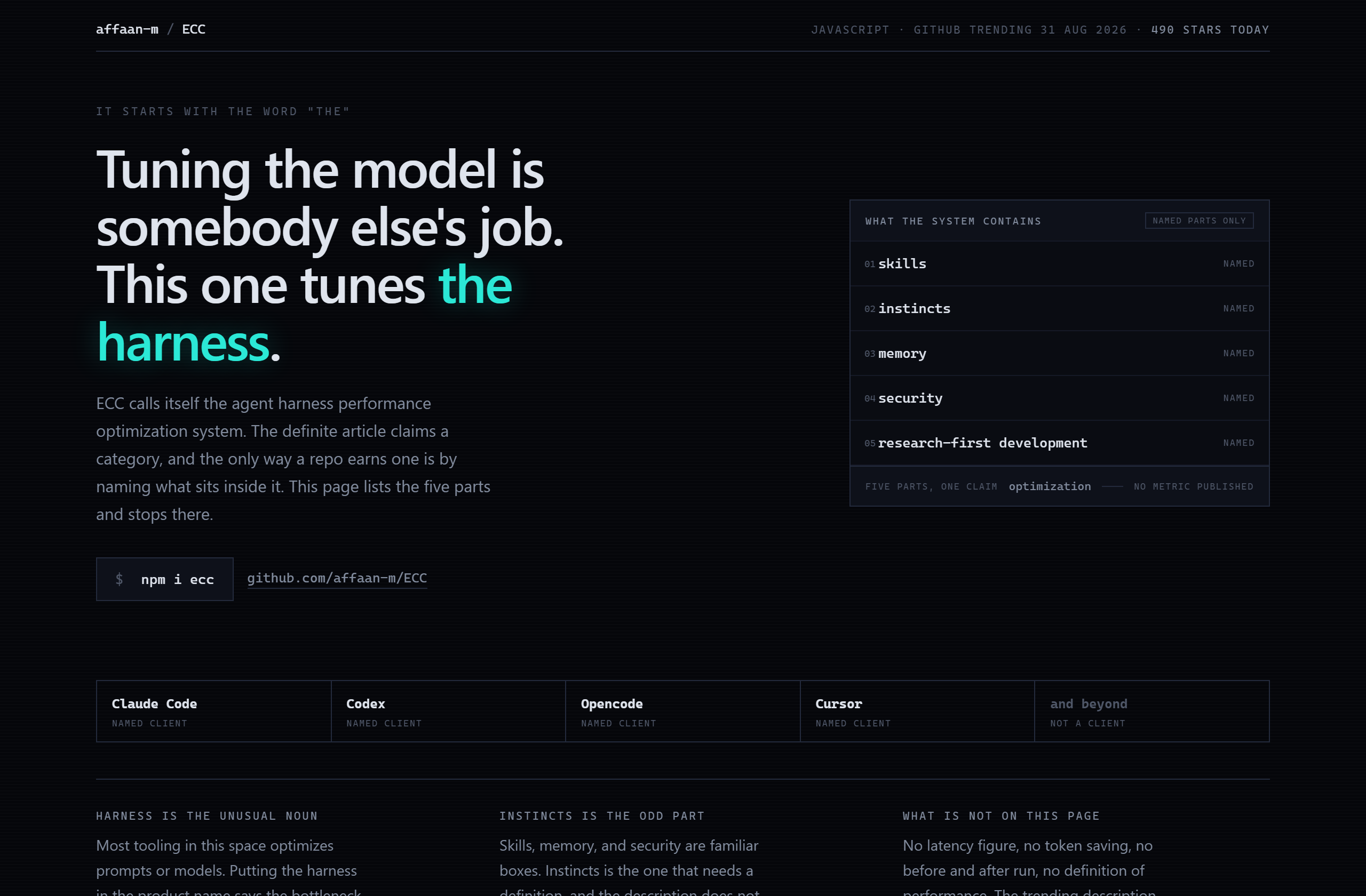
Task: Select the instincts row in system panel
Action: pos(1059,309)
